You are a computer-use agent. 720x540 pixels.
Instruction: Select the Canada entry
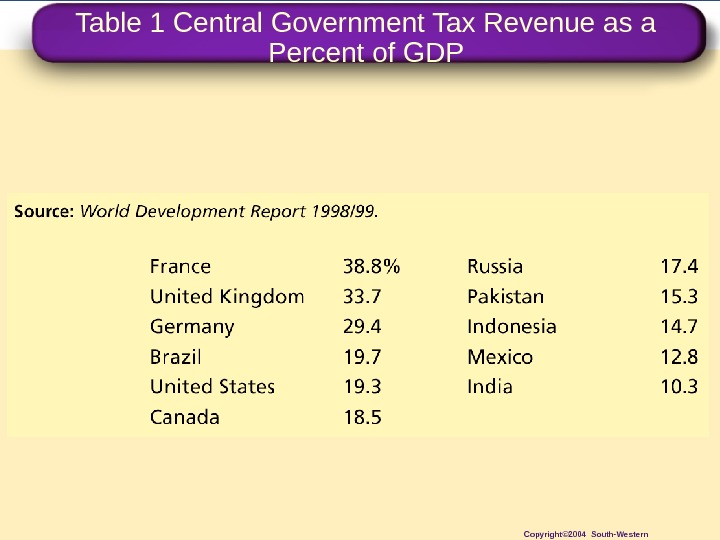click(x=185, y=417)
